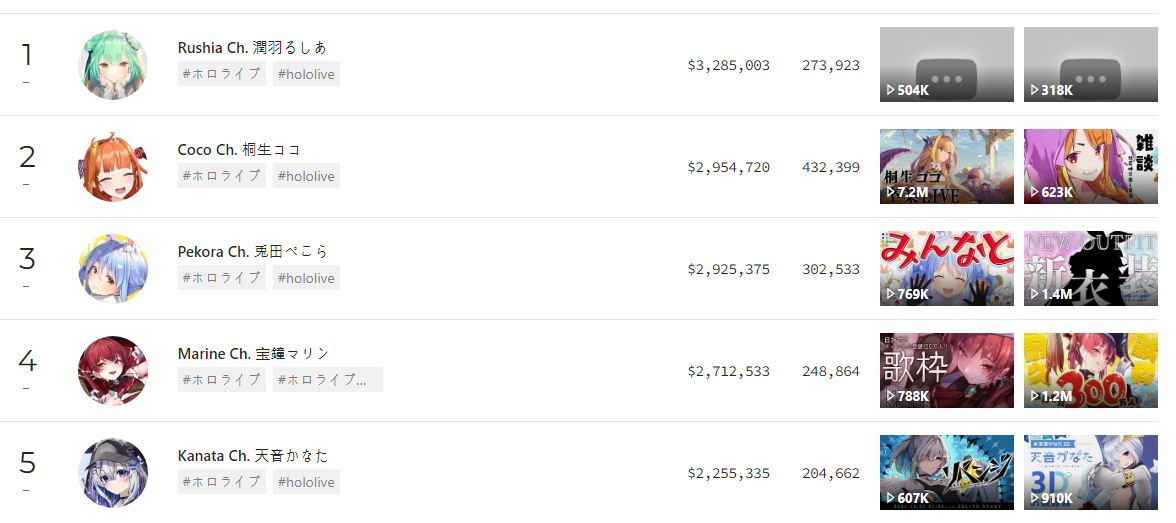The image size is (1176, 523).
Task: Click Rushia channel avatar icon
Action: click(x=113, y=65)
